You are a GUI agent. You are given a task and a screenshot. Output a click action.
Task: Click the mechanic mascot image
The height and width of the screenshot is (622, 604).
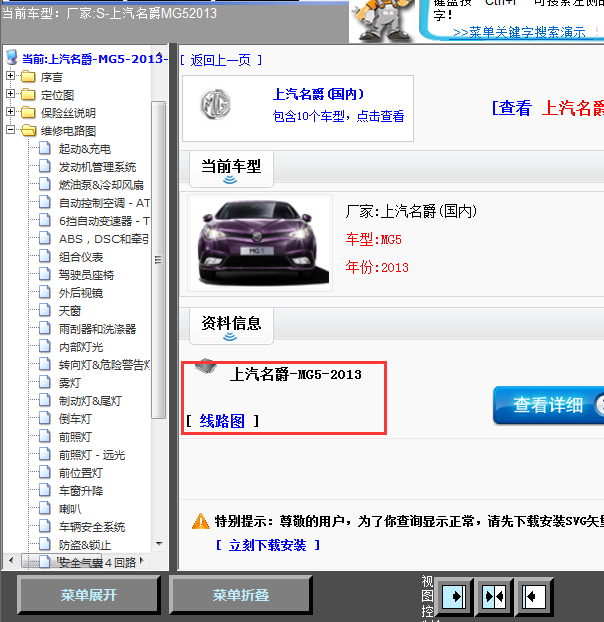[382, 21]
